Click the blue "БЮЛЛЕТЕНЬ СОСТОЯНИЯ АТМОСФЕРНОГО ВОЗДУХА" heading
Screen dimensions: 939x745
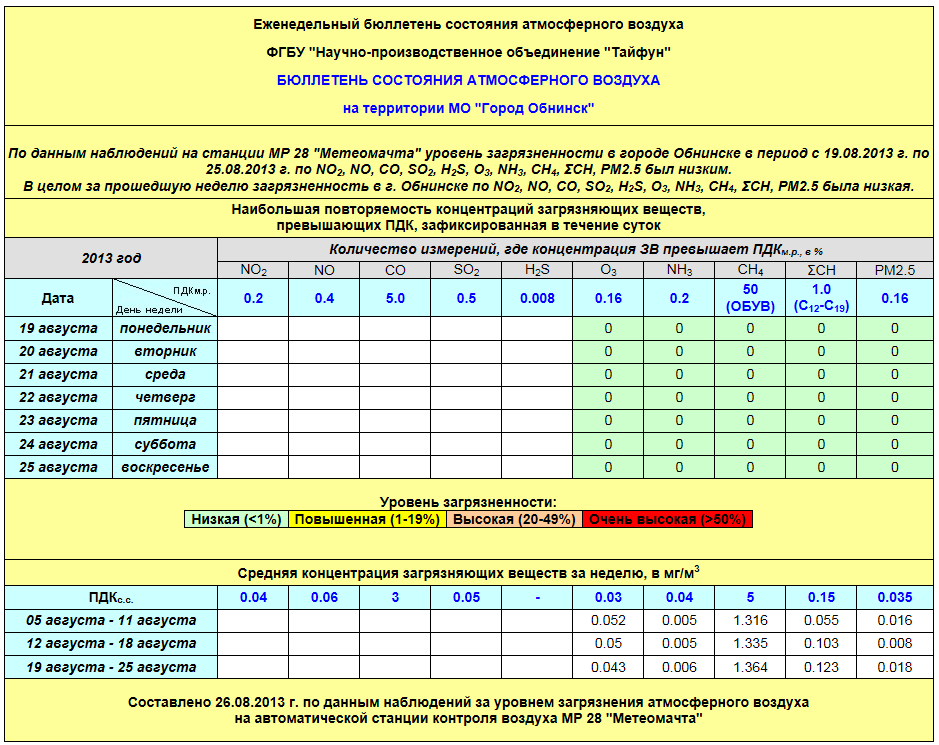click(468, 80)
